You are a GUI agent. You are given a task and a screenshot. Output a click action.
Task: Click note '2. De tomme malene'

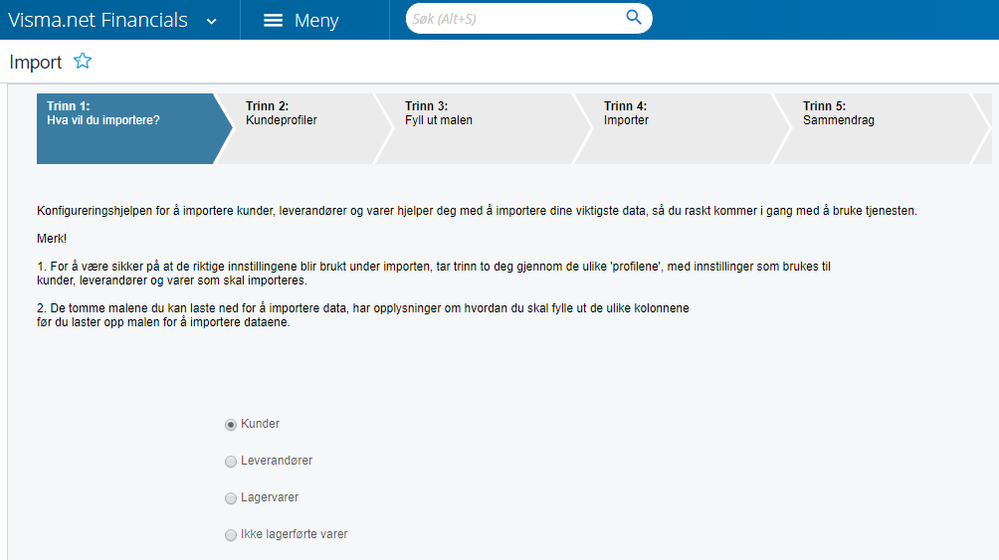(x=363, y=315)
